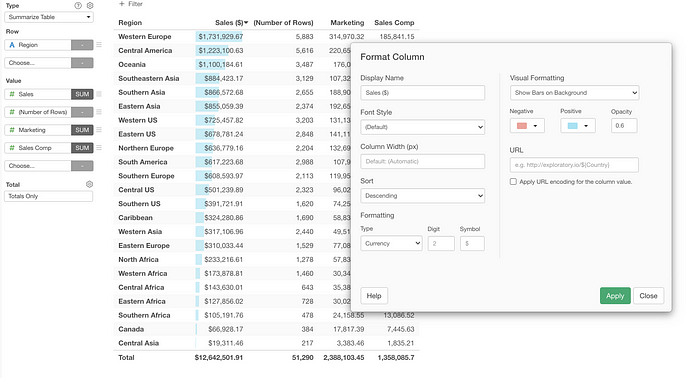Open the Visual Formatting dropdown
The height and width of the screenshot is (378, 700).
(x=574, y=93)
